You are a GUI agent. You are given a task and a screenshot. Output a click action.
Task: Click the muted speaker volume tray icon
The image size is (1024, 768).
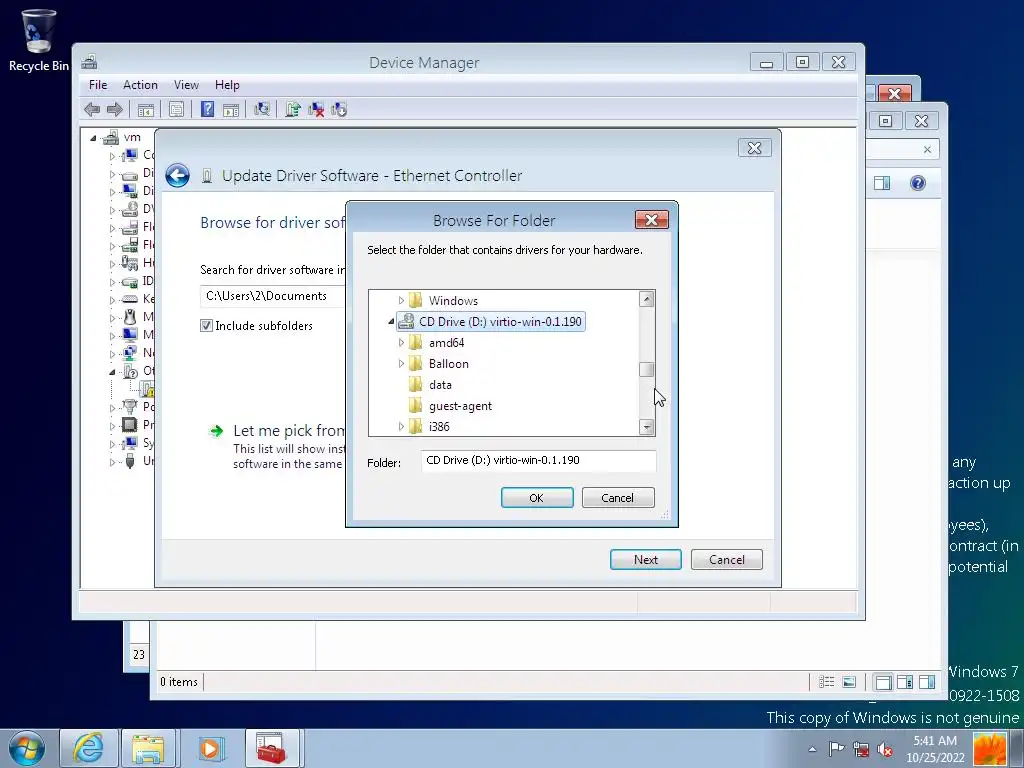tap(885, 749)
